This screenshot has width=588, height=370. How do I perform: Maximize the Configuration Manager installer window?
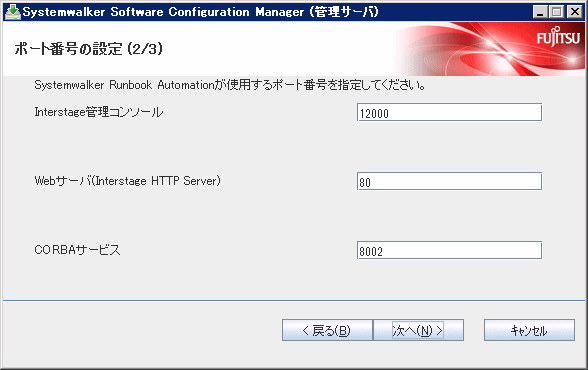click(x=557, y=12)
